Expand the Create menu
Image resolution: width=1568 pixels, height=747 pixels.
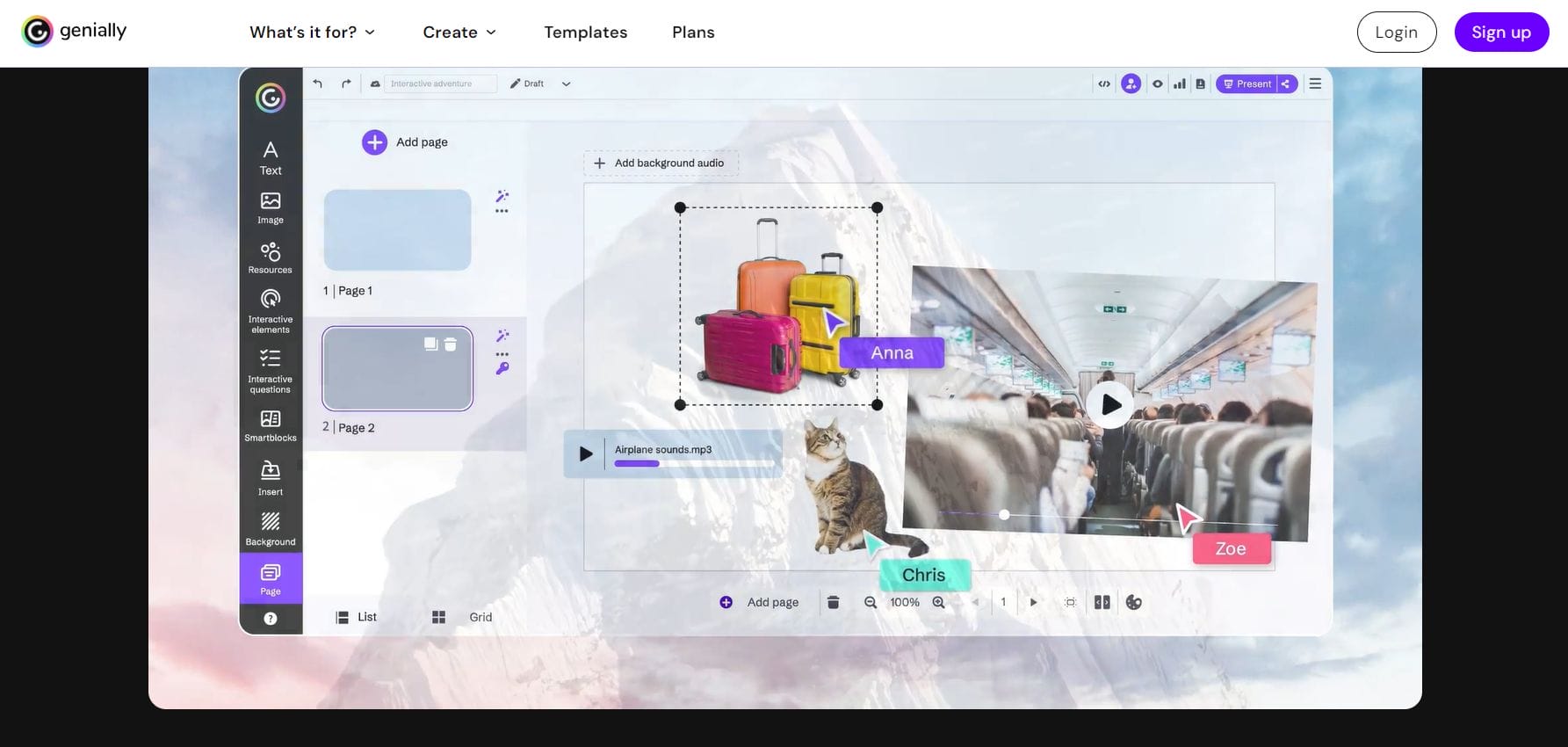(459, 33)
